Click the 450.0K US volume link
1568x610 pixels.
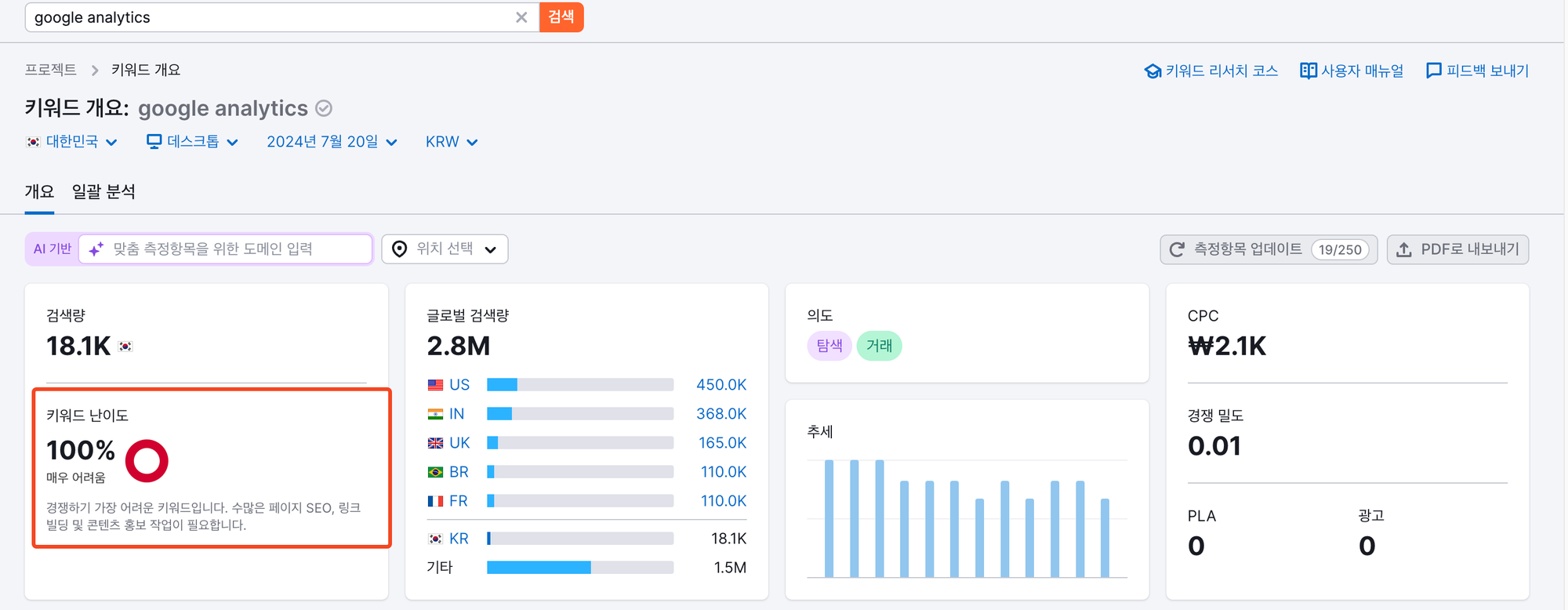[x=721, y=385]
